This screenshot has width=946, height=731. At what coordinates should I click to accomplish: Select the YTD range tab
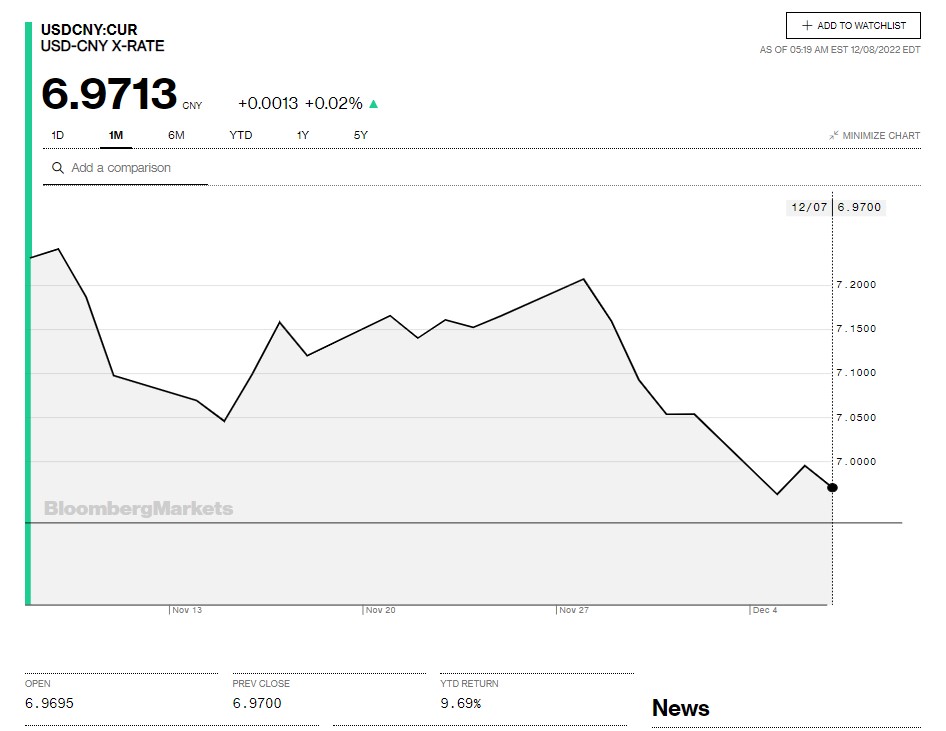[x=240, y=135]
